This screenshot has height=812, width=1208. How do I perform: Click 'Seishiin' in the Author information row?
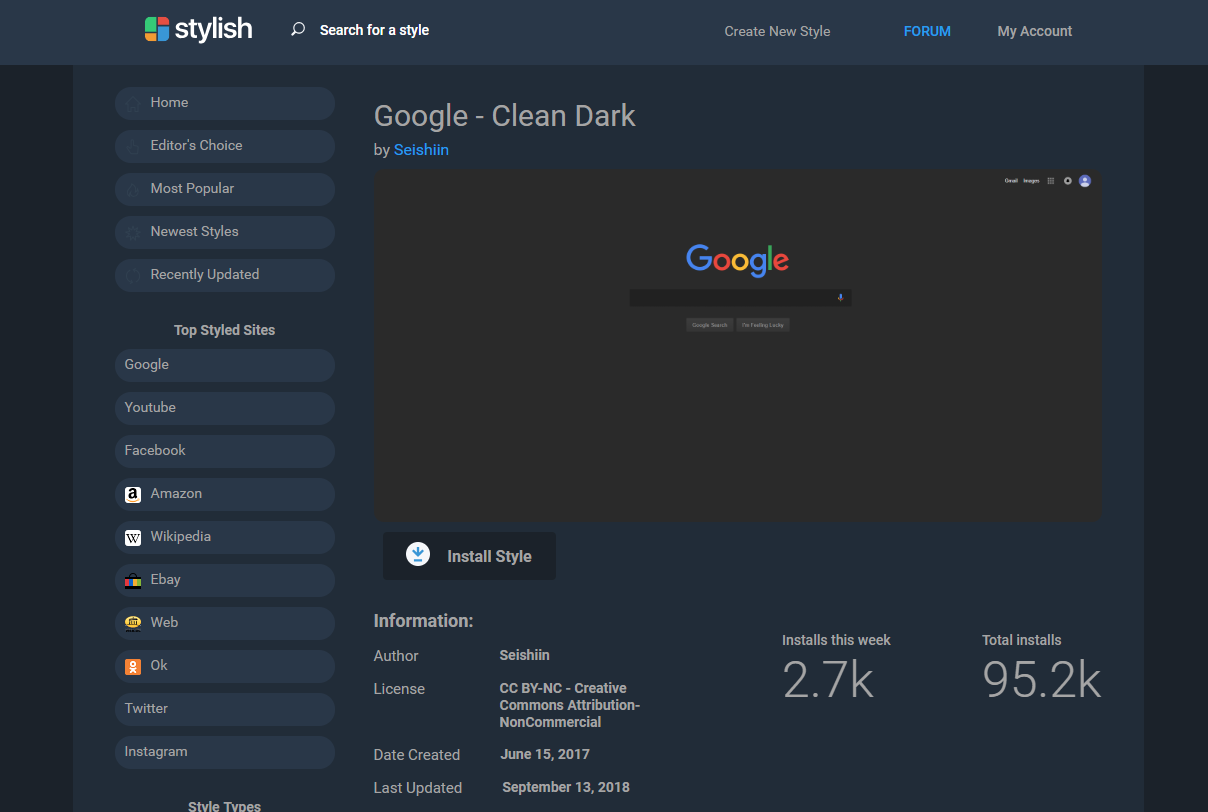coord(525,655)
